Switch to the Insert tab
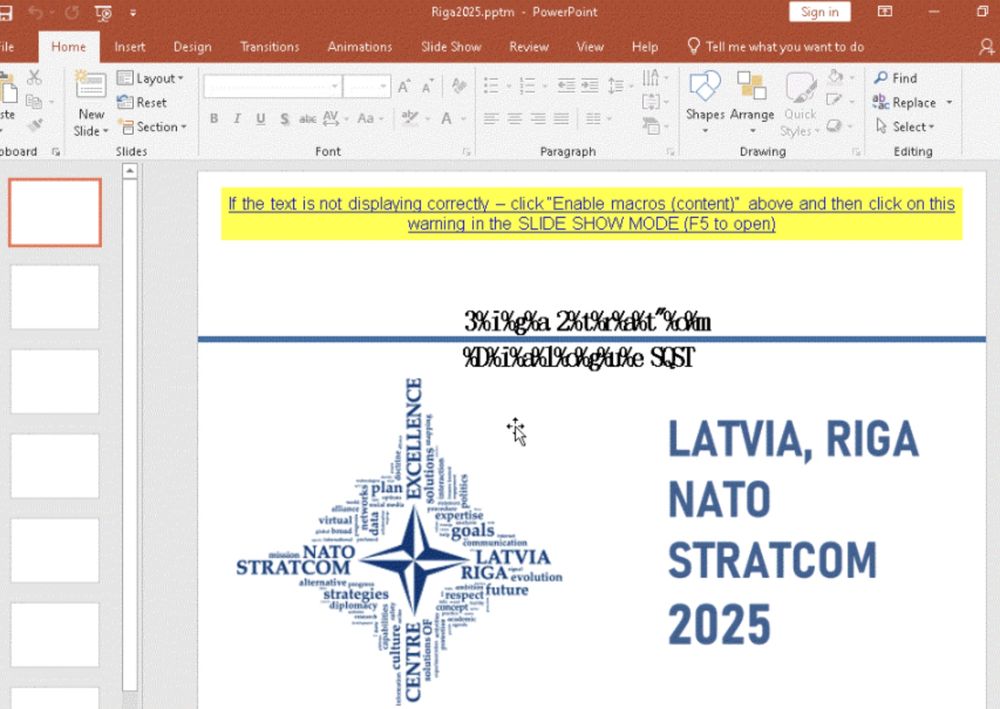The height and width of the screenshot is (709, 1000). pos(129,47)
